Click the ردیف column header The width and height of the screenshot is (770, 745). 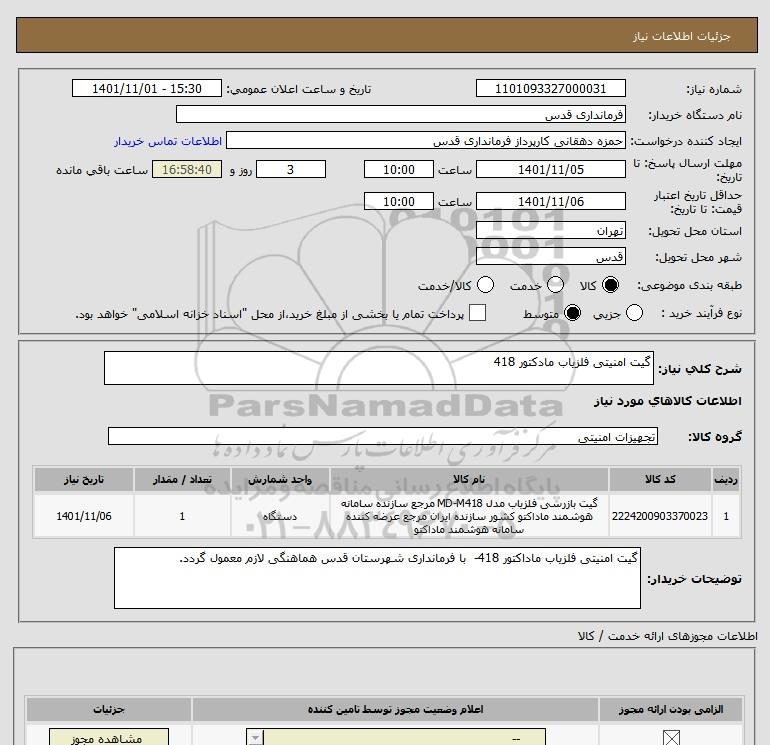726,479
